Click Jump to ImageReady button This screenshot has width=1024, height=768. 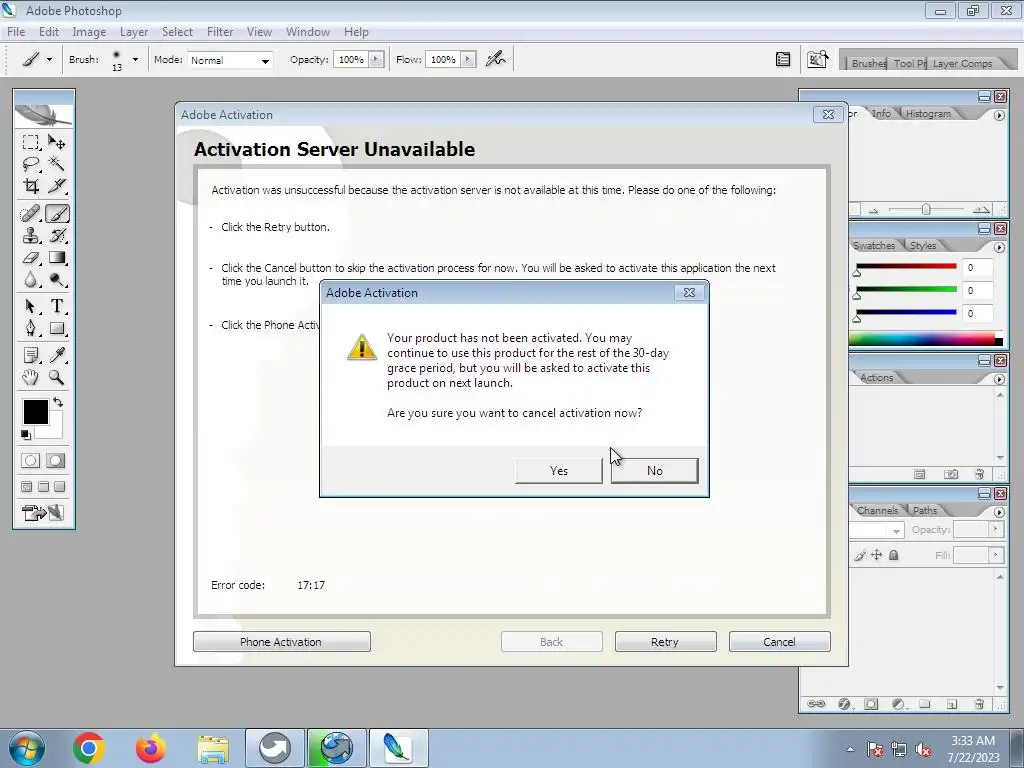click(x=43, y=513)
